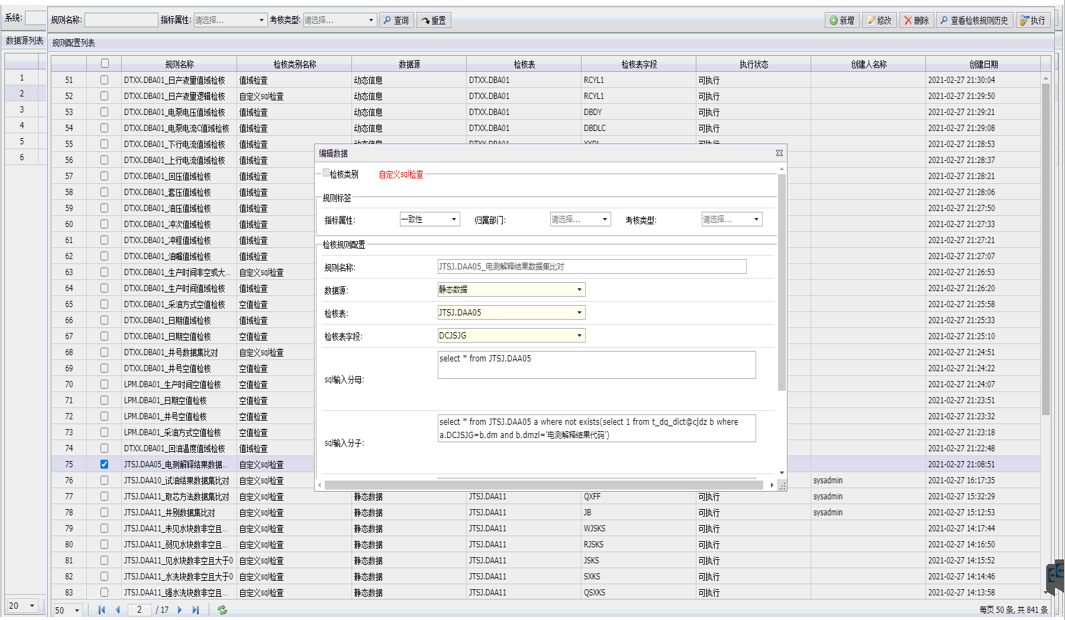Check the checkbox for row 76
Viewport: 1065px width, 620px height.
pos(104,480)
